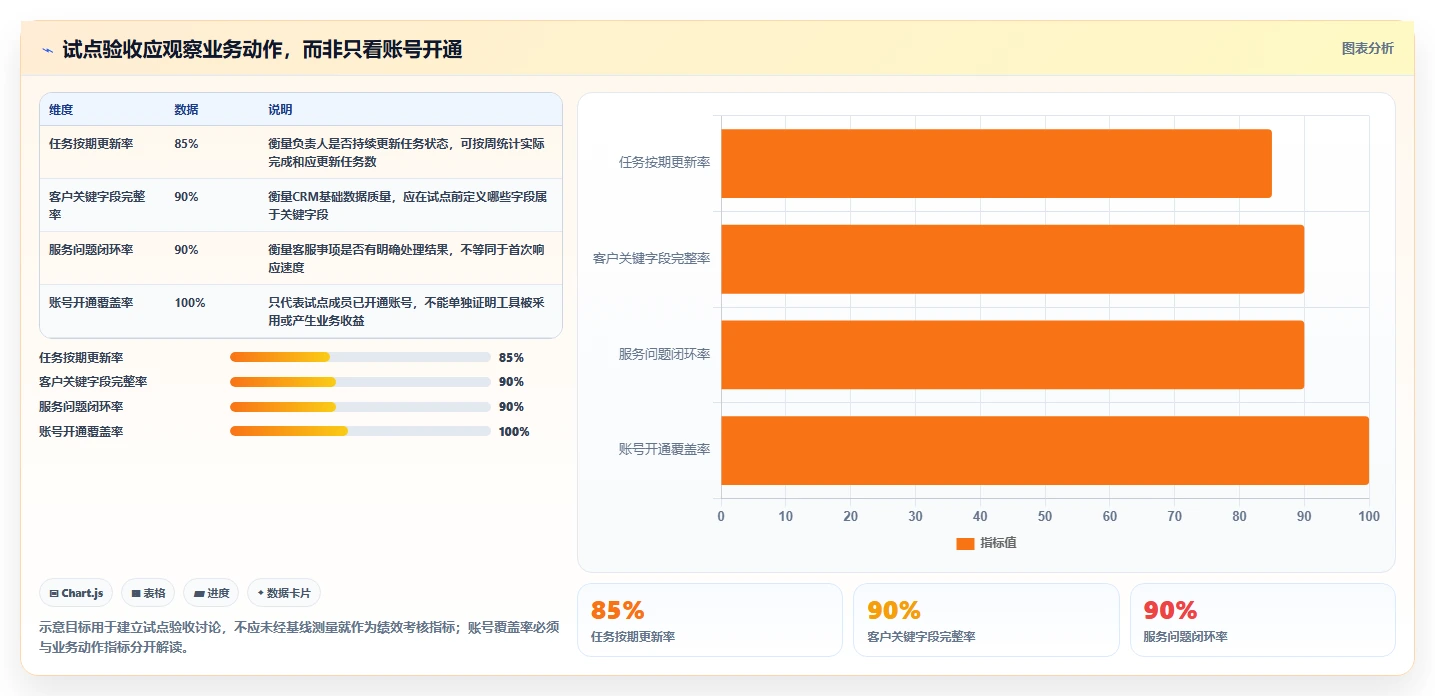Open the 图表分析 label in the header
The image size is (1435, 696).
pos(1367,48)
